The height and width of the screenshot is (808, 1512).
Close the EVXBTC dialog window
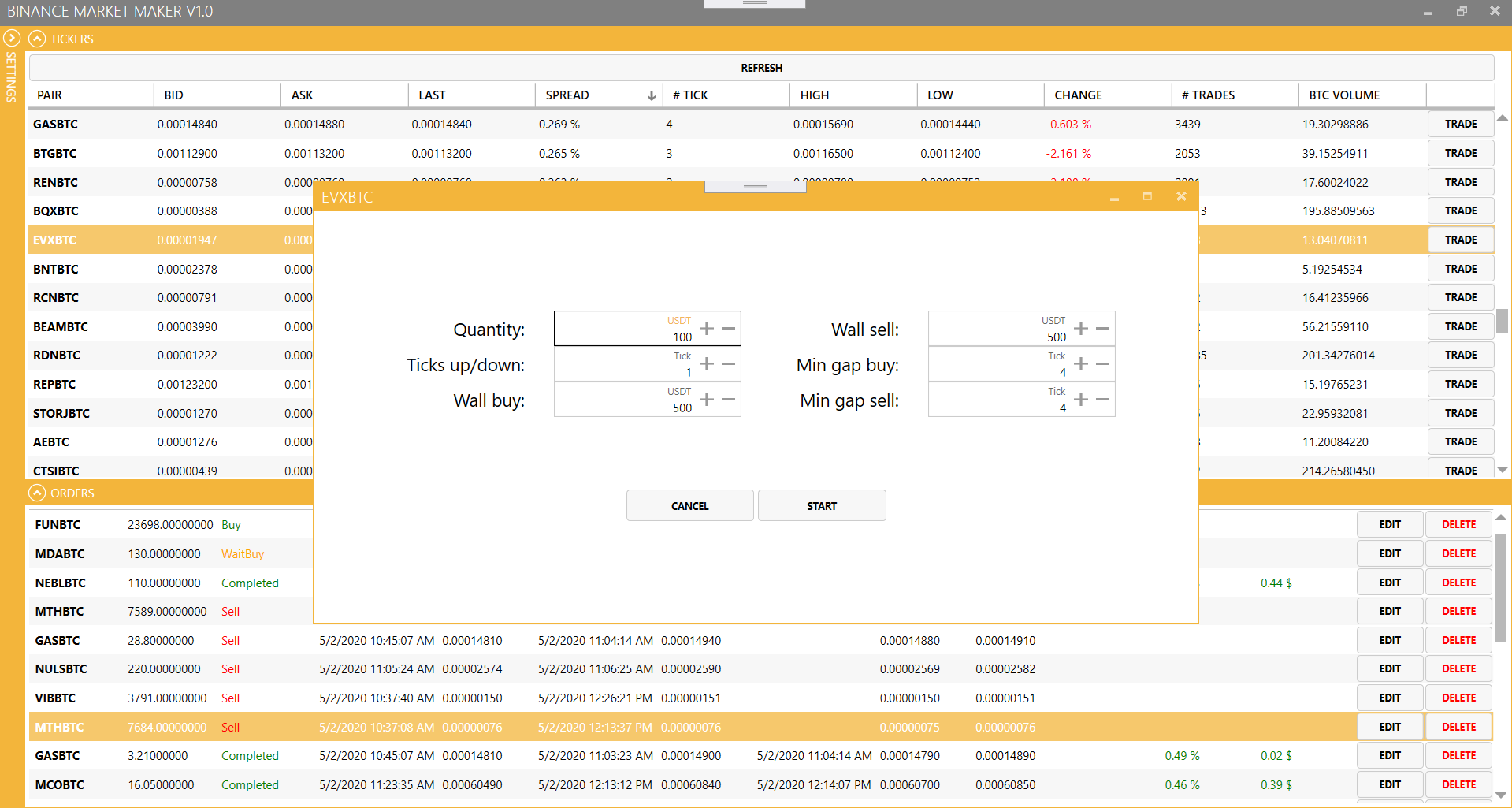1181,196
